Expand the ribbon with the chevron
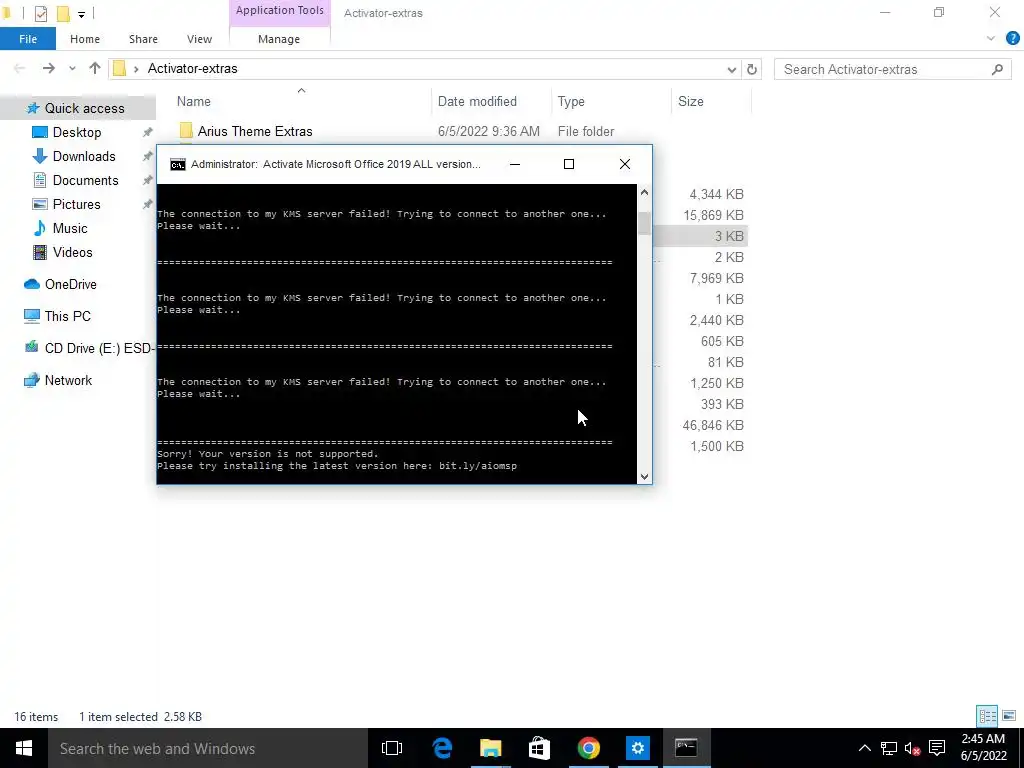This screenshot has height=768, width=1024. point(991,39)
